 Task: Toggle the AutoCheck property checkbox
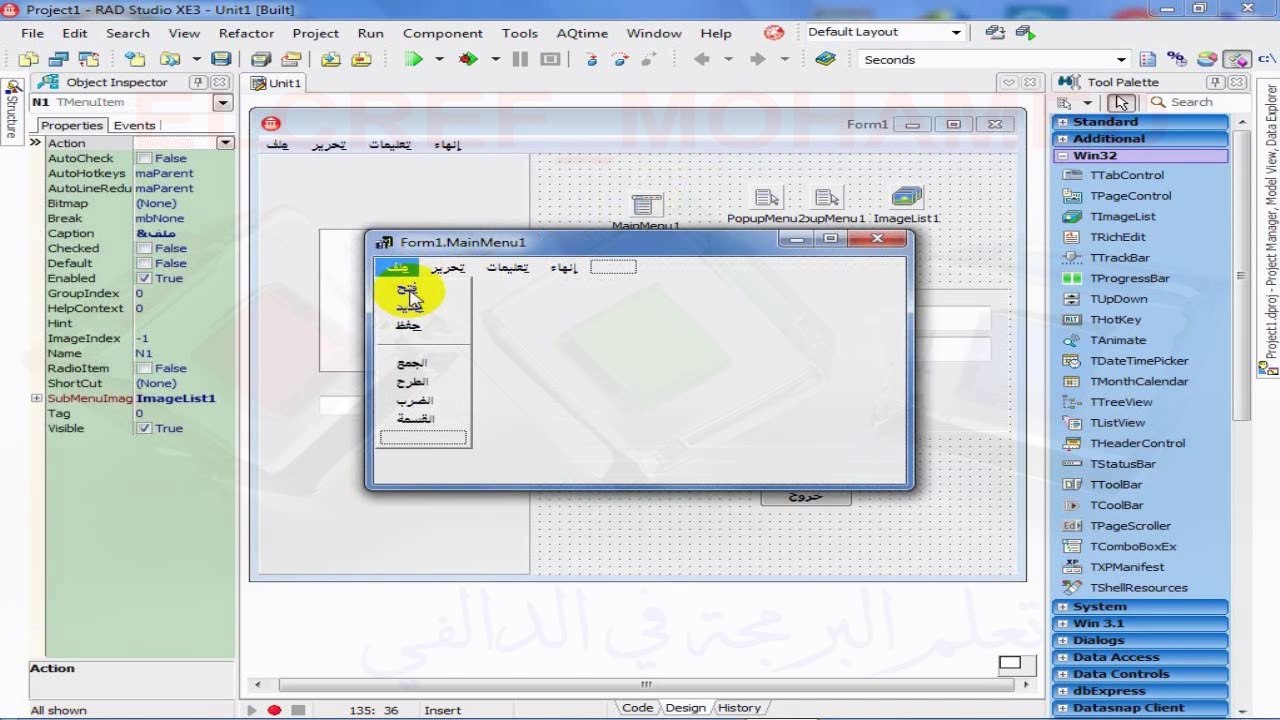tap(144, 158)
